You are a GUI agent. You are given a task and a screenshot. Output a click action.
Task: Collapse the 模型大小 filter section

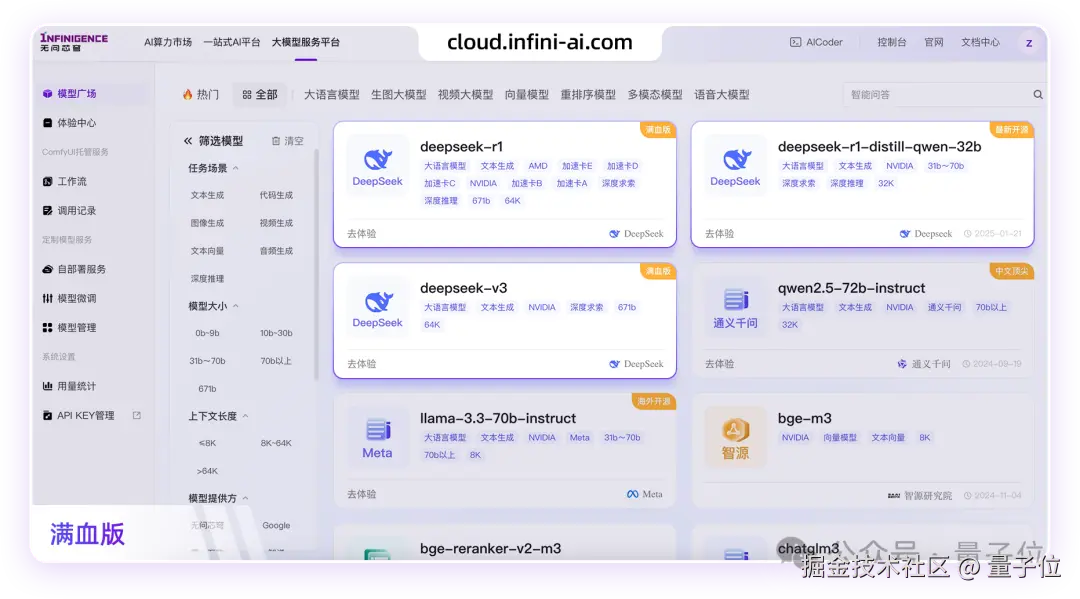[236, 306]
